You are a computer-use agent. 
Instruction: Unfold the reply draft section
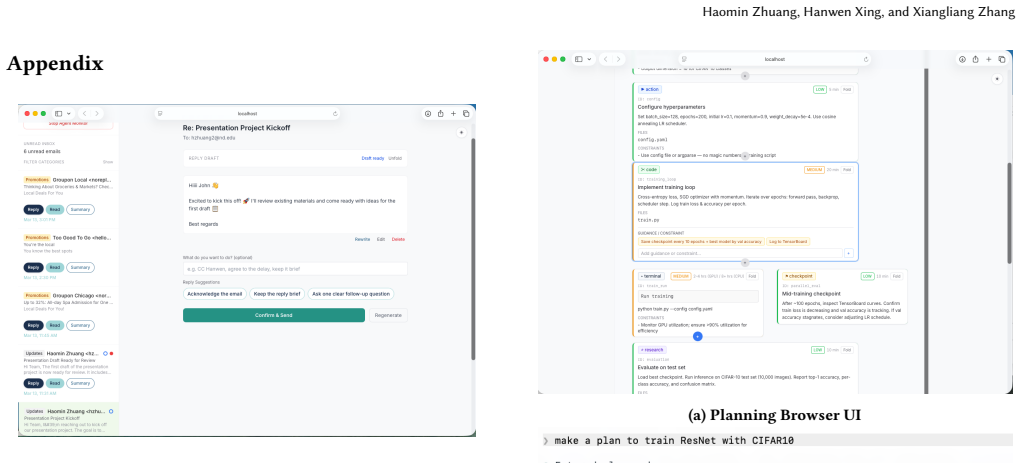395,158
